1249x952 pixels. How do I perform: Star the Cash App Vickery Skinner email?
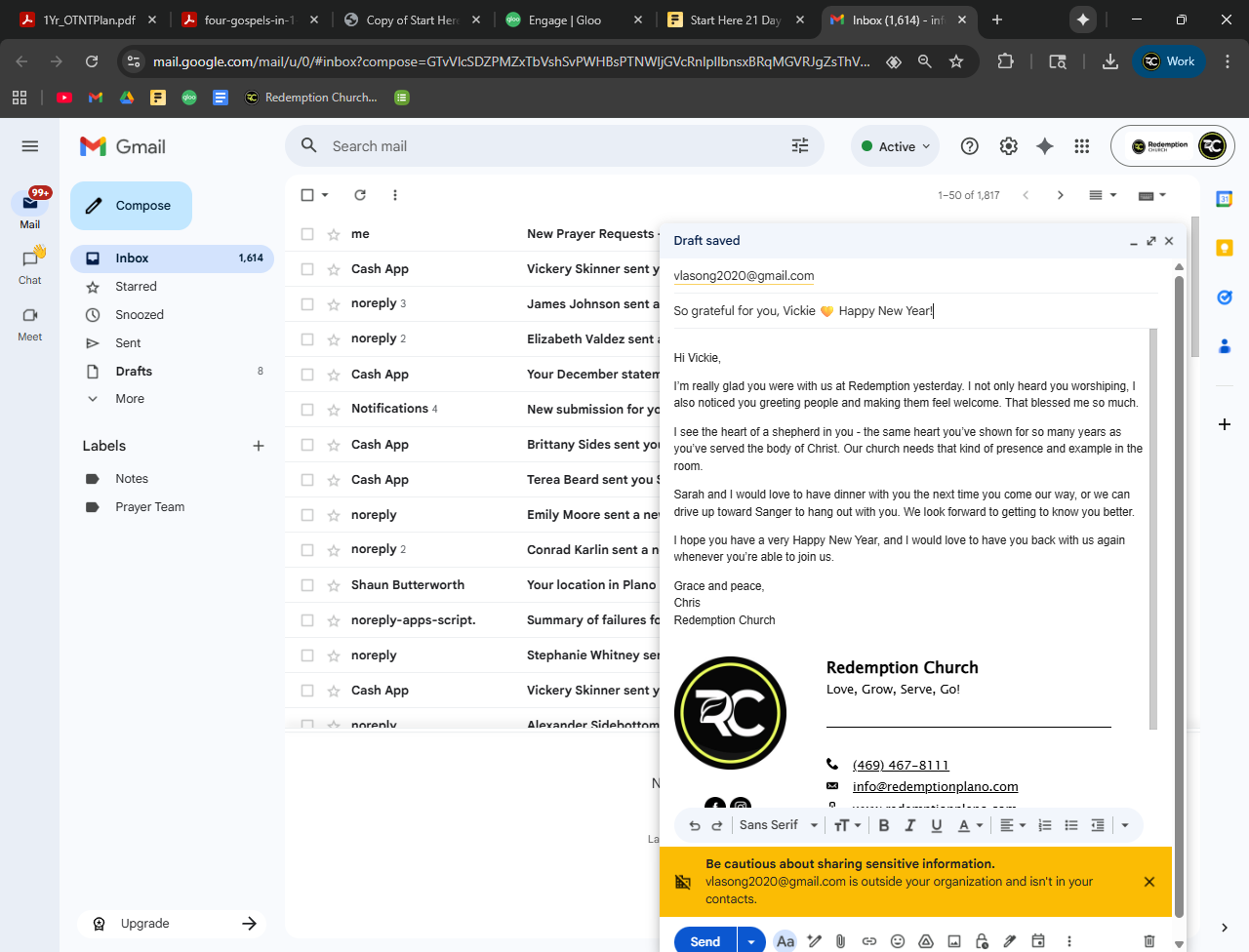click(x=334, y=269)
